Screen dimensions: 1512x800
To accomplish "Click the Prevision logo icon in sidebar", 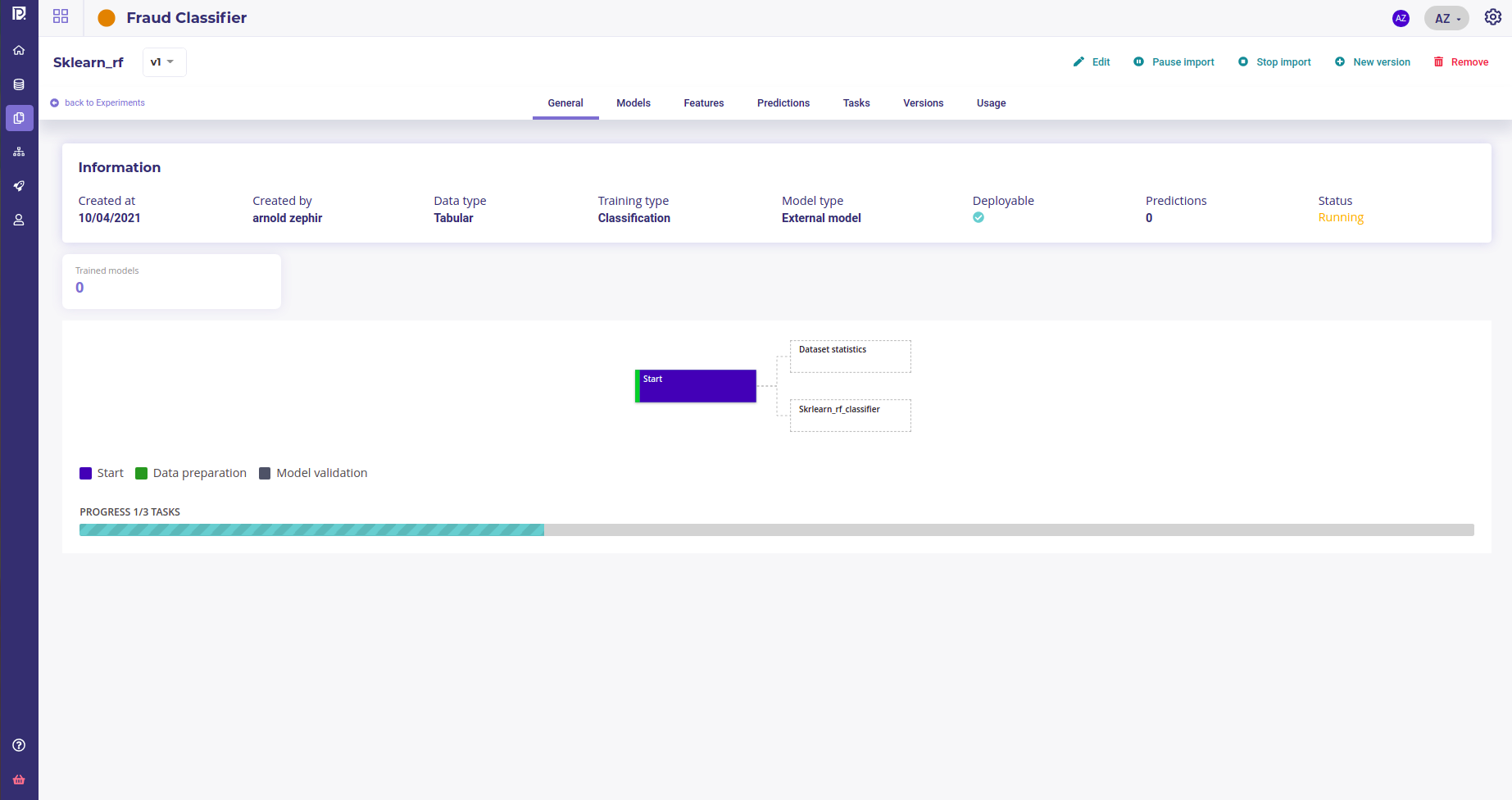I will coord(19,13).
